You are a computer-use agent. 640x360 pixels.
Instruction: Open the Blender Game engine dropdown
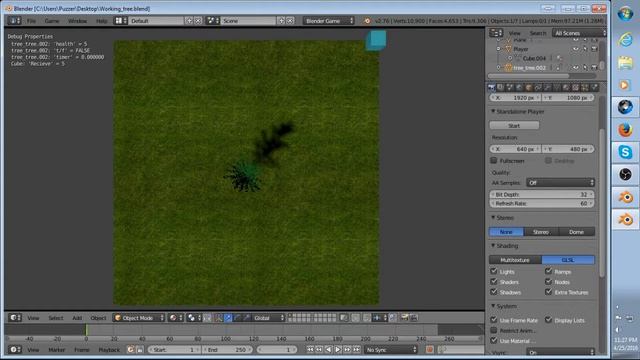point(329,20)
